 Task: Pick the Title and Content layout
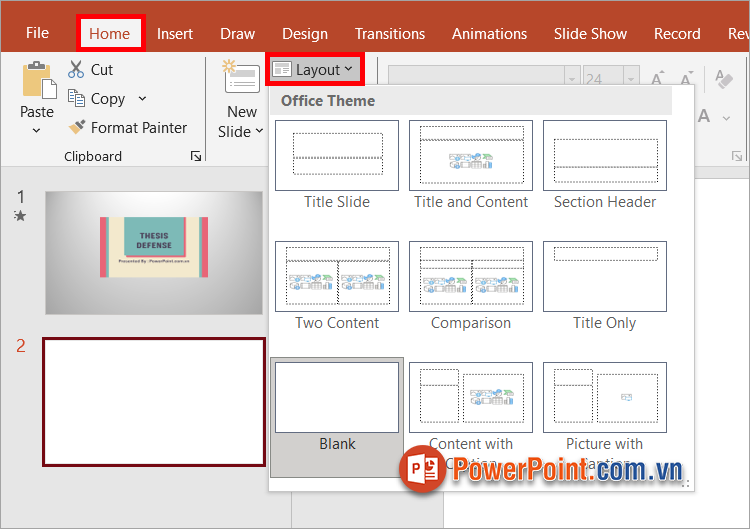(471, 156)
